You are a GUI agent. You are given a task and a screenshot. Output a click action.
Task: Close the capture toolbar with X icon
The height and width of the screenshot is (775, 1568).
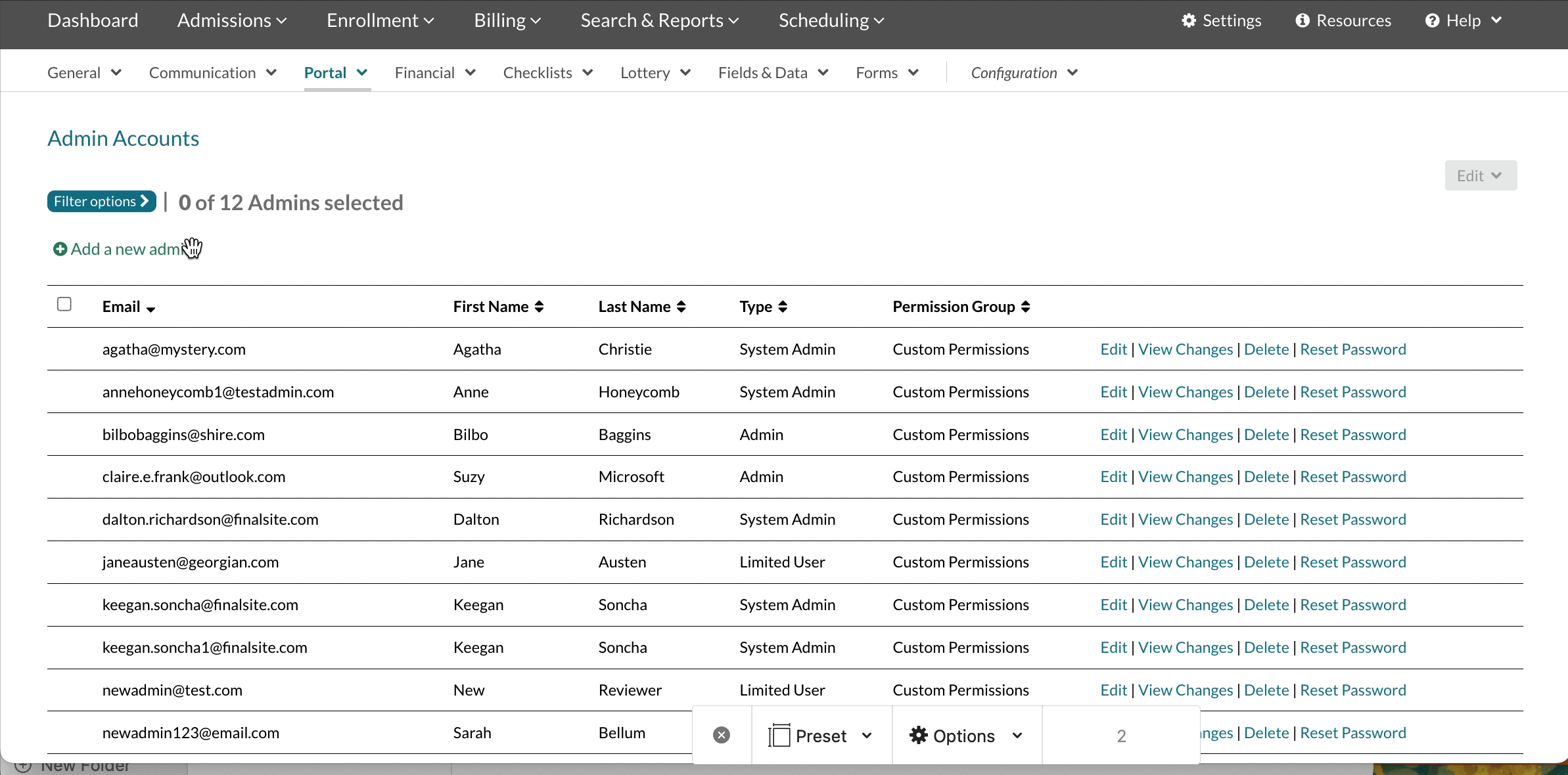pos(721,735)
